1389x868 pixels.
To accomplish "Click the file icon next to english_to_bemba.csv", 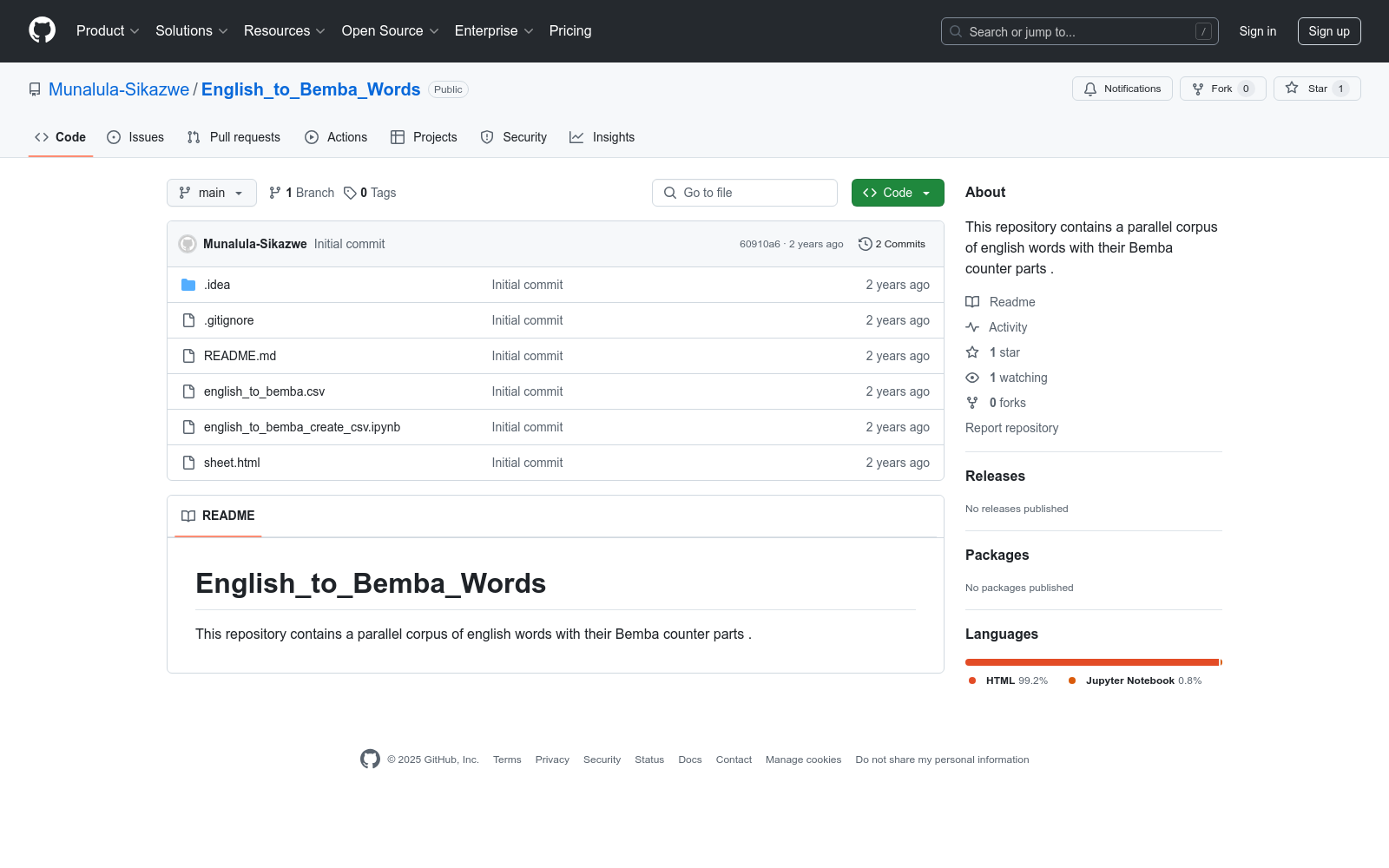I will click(188, 391).
